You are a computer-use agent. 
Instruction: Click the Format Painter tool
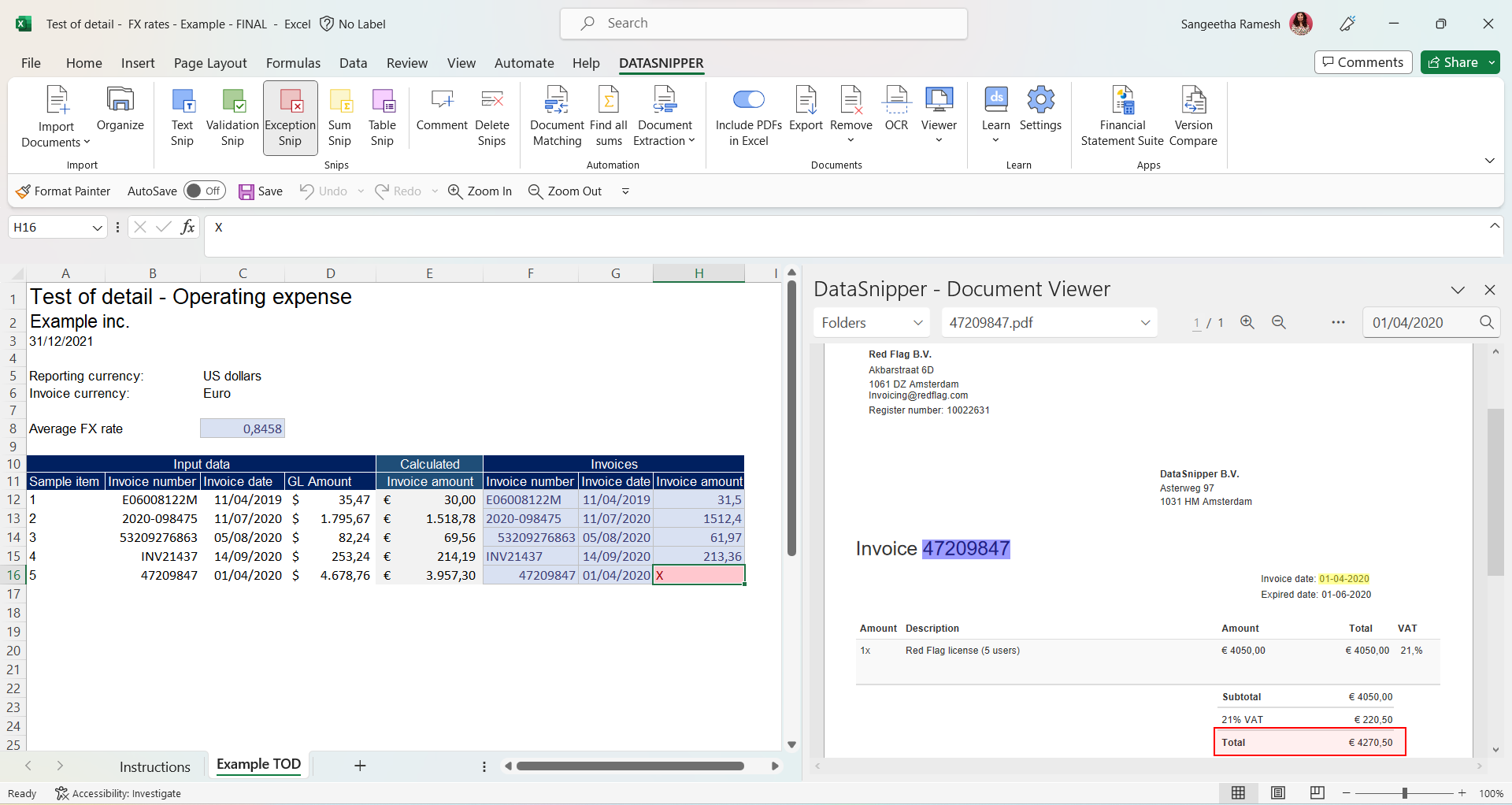click(x=64, y=191)
